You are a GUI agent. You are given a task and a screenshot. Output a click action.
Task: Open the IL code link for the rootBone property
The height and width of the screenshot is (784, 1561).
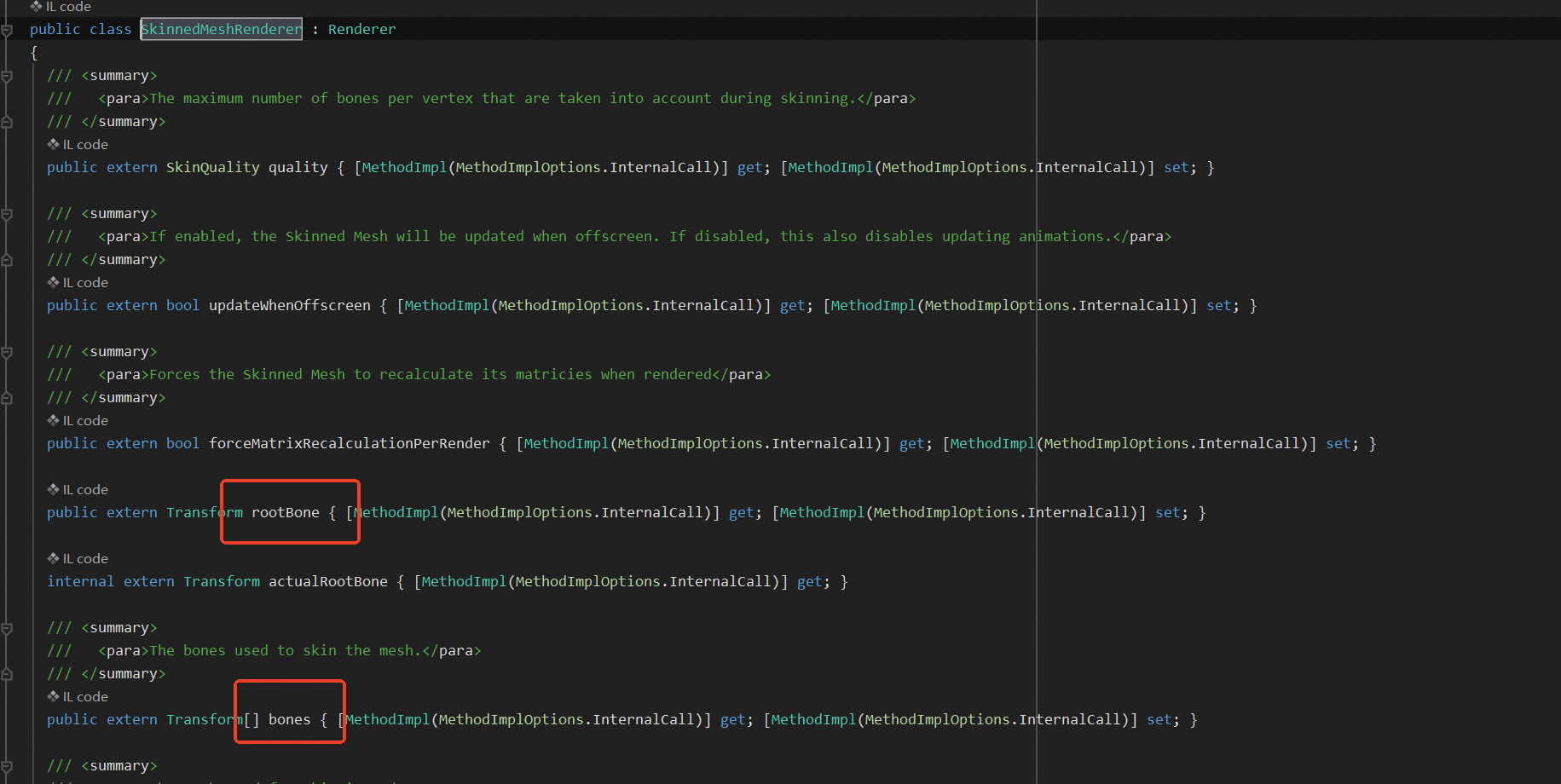85,488
